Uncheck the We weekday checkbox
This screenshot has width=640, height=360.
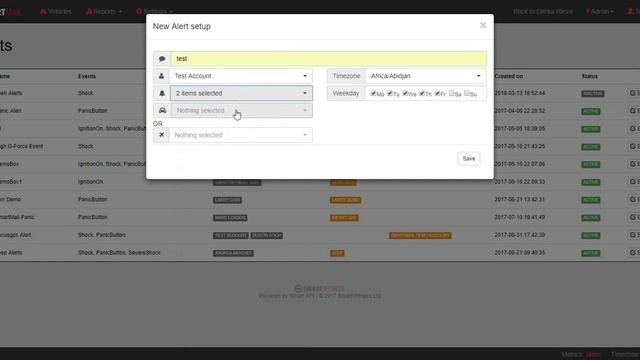(405, 93)
